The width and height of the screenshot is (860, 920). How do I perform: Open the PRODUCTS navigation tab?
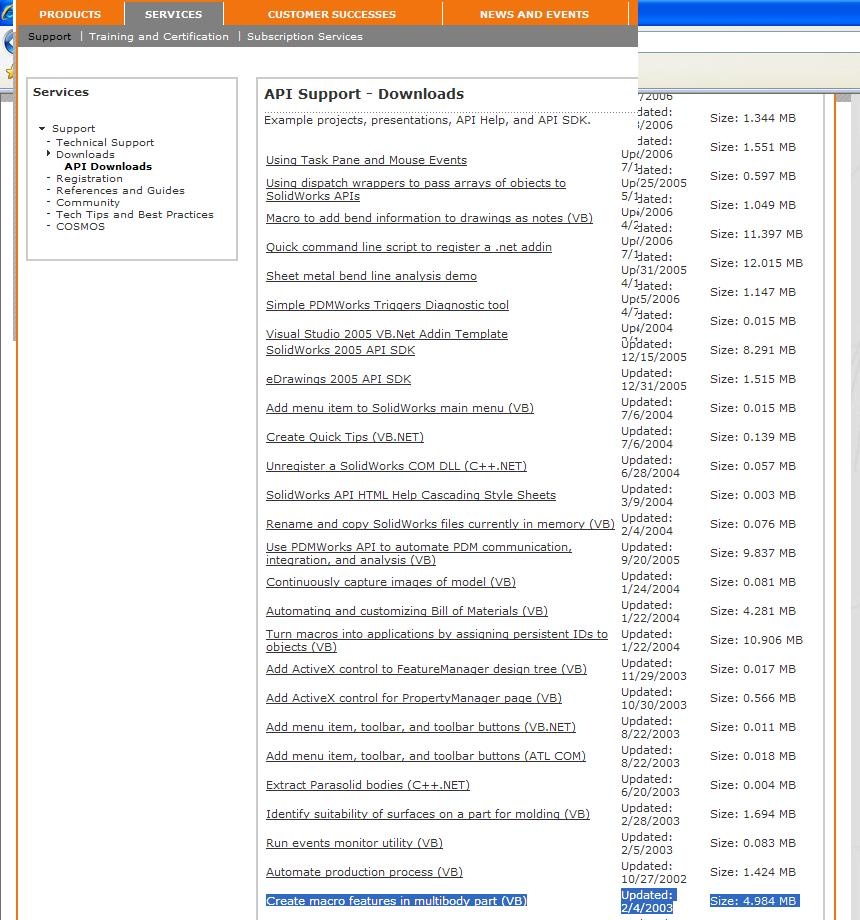pos(70,14)
